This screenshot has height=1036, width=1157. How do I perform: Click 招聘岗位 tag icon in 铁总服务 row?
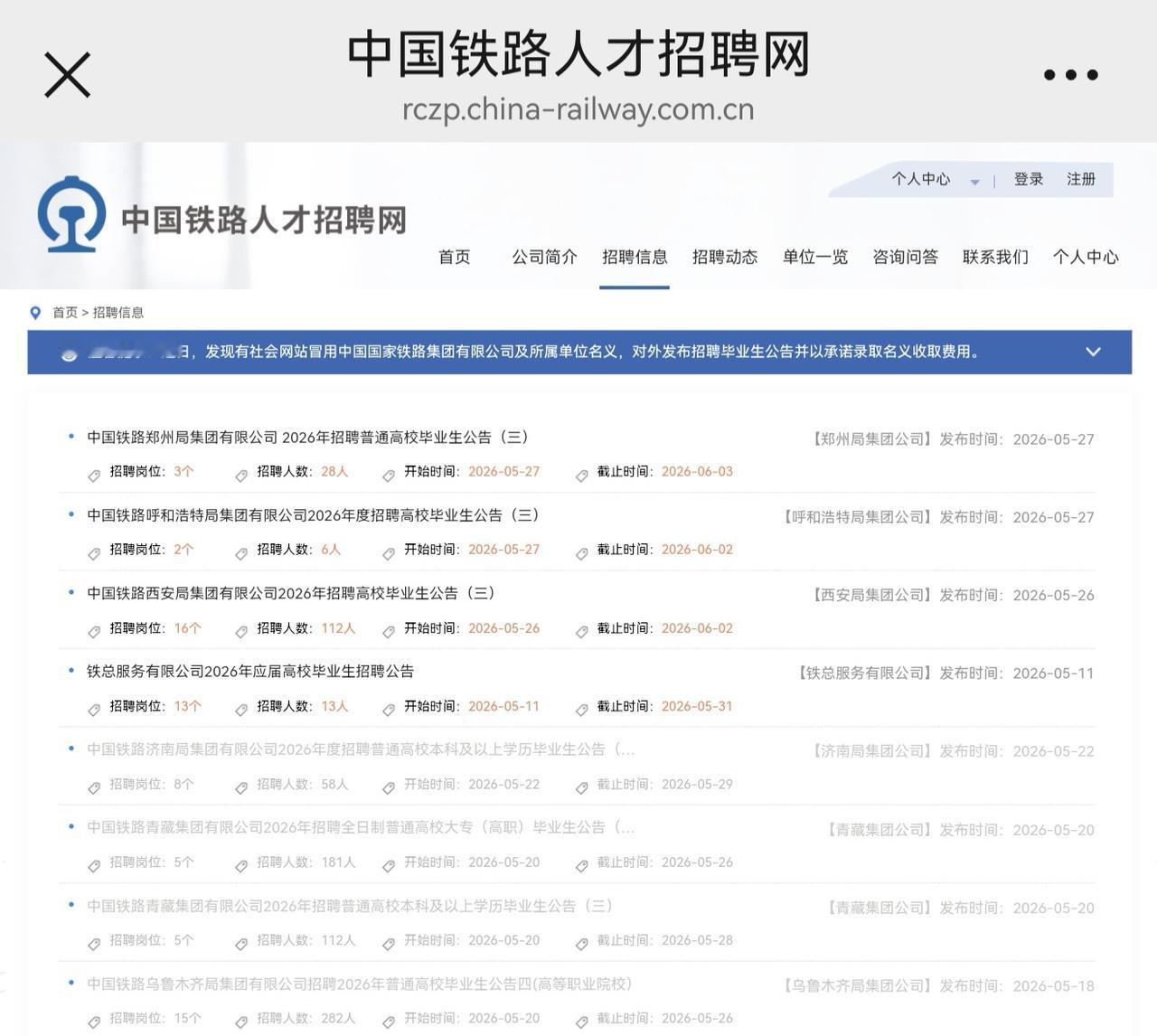pyautogui.click(x=94, y=710)
